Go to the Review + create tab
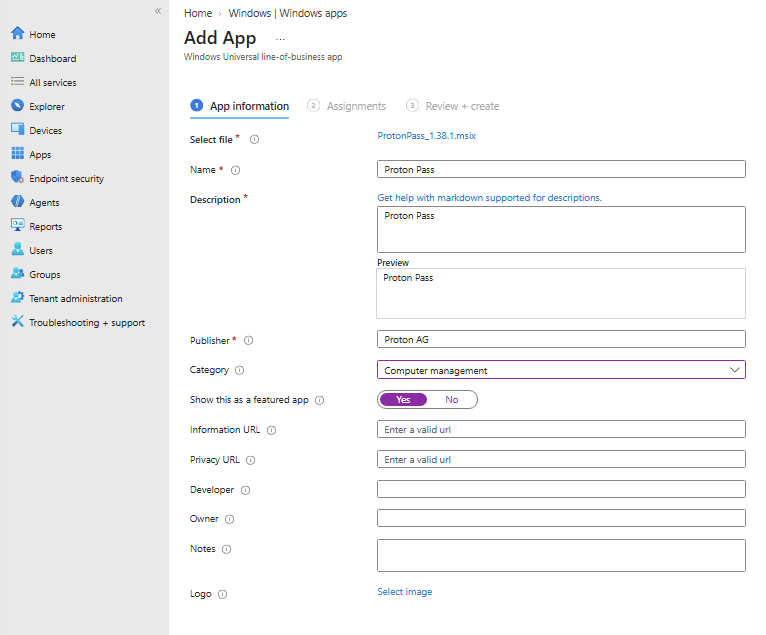Screen dimensions: 766x635 point(453,106)
